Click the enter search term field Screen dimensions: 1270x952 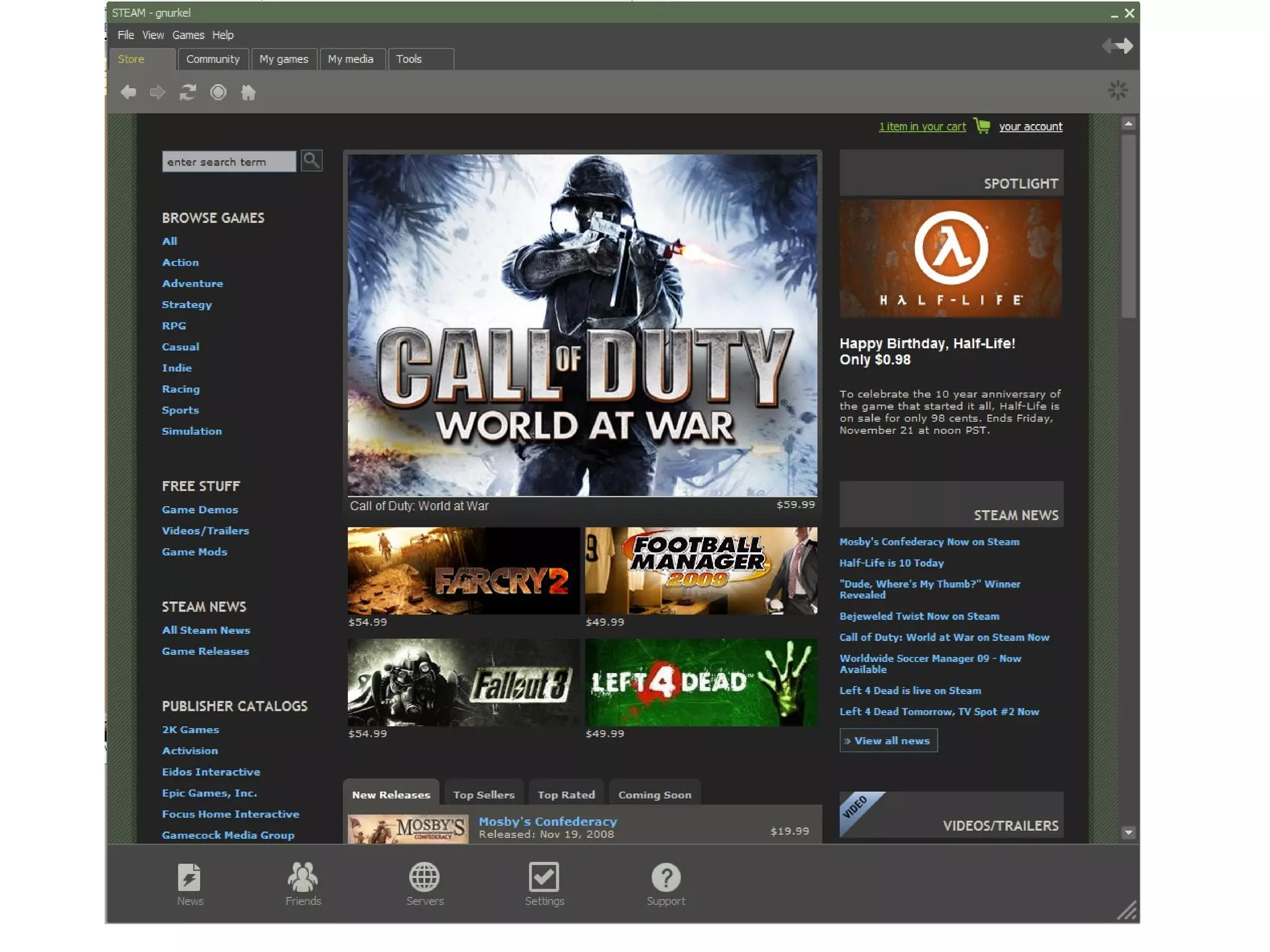pyautogui.click(x=228, y=162)
